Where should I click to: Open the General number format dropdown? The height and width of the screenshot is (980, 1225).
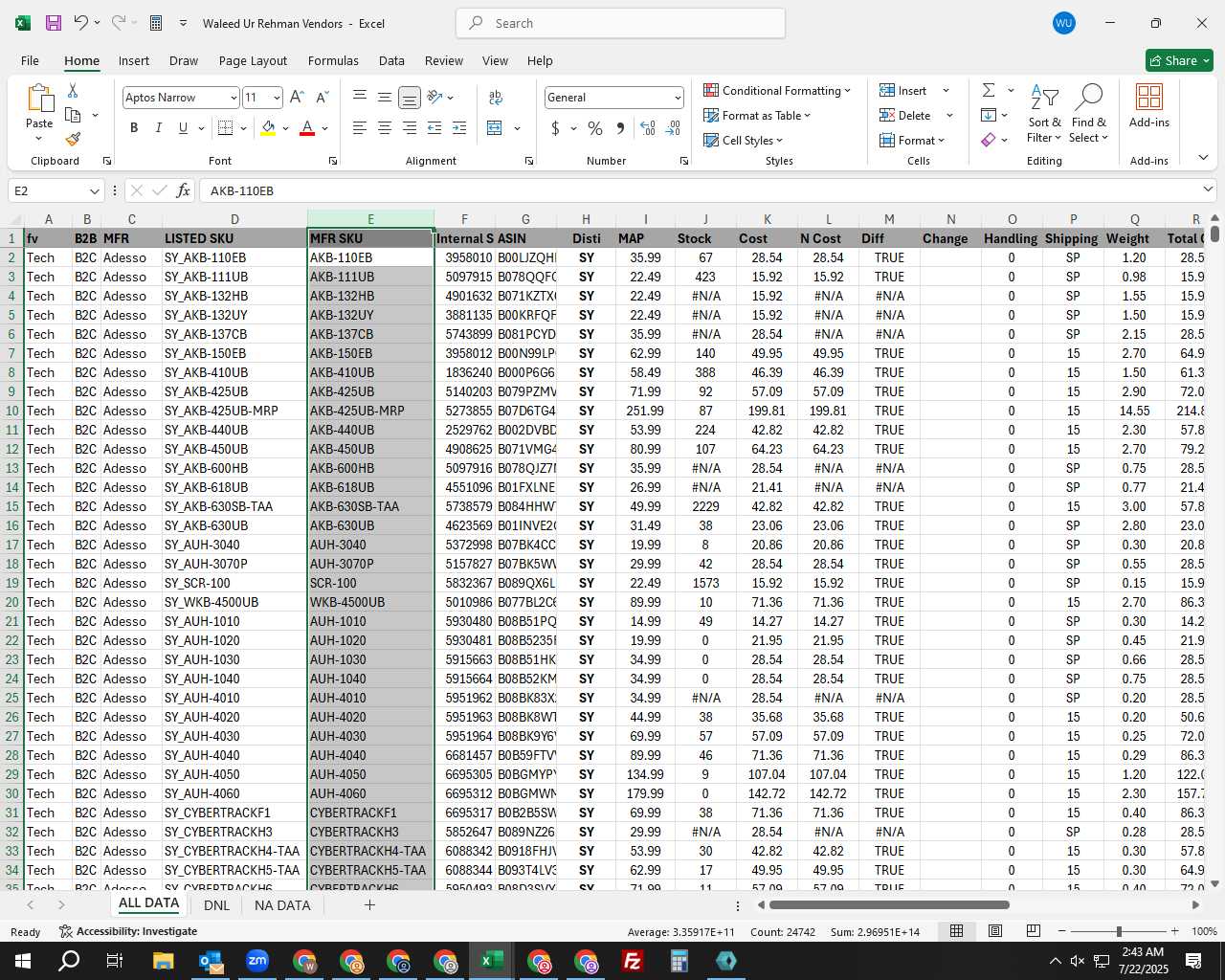coord(678,98)
